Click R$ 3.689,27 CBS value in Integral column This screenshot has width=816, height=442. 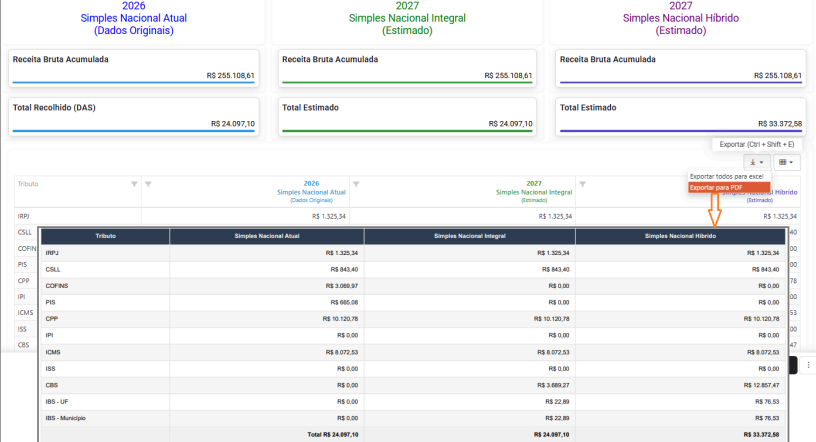pyautogui.click(x=553, y=385)
